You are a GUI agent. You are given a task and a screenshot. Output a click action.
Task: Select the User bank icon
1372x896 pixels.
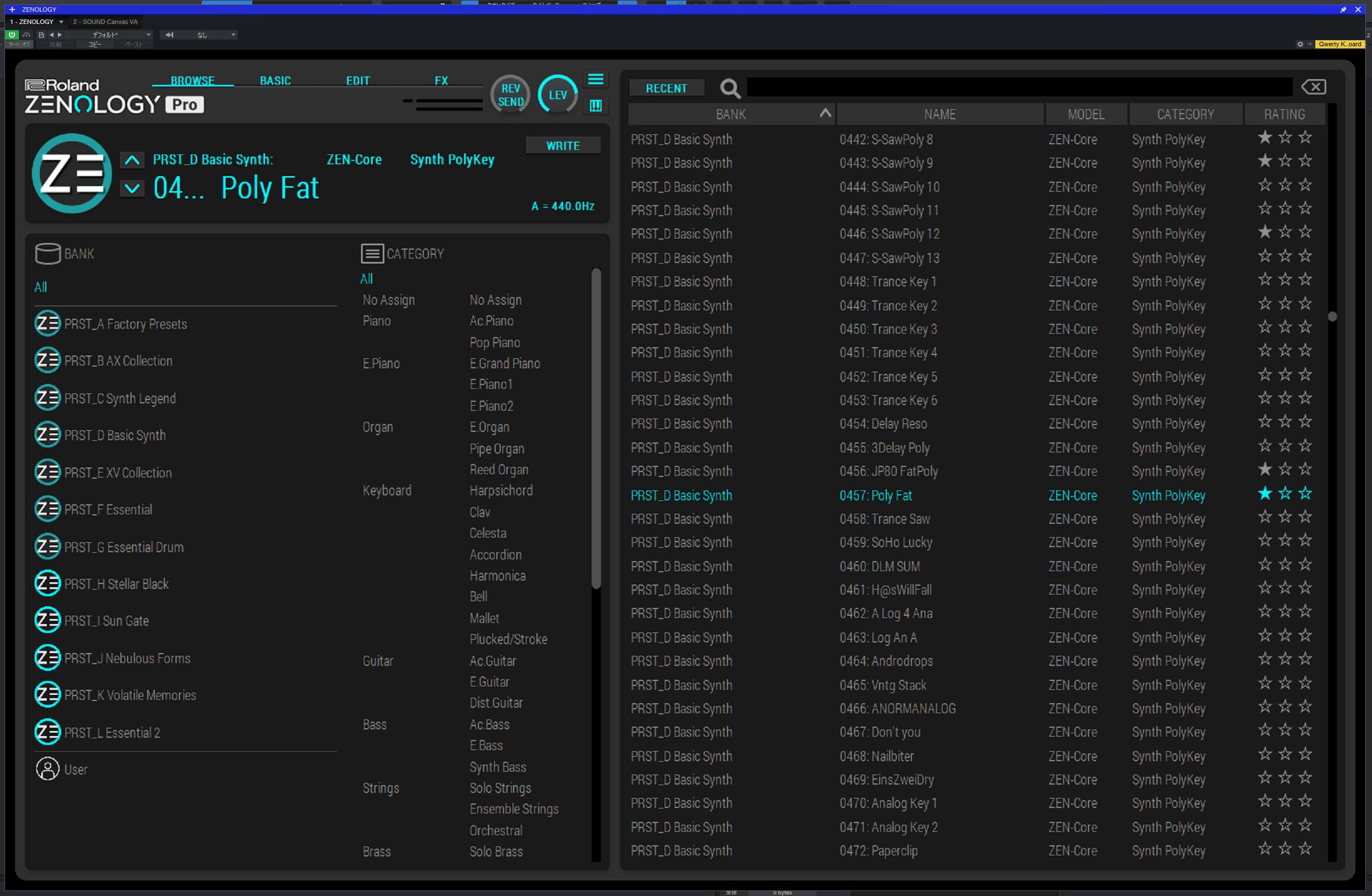[47, 769]
